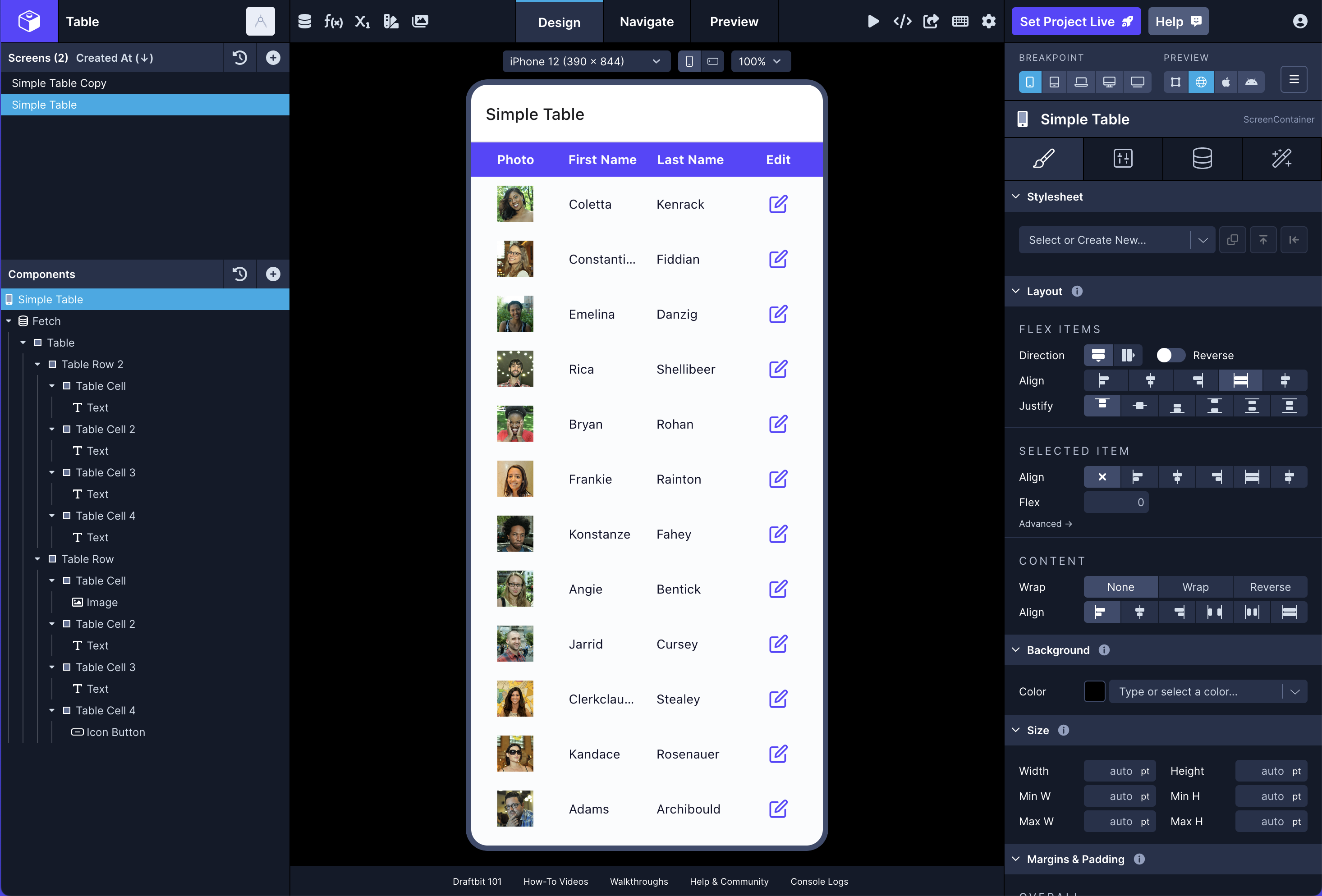Open the Walkthroughs link
This screenshot has width=1322, height=896.
coord(638,881)
